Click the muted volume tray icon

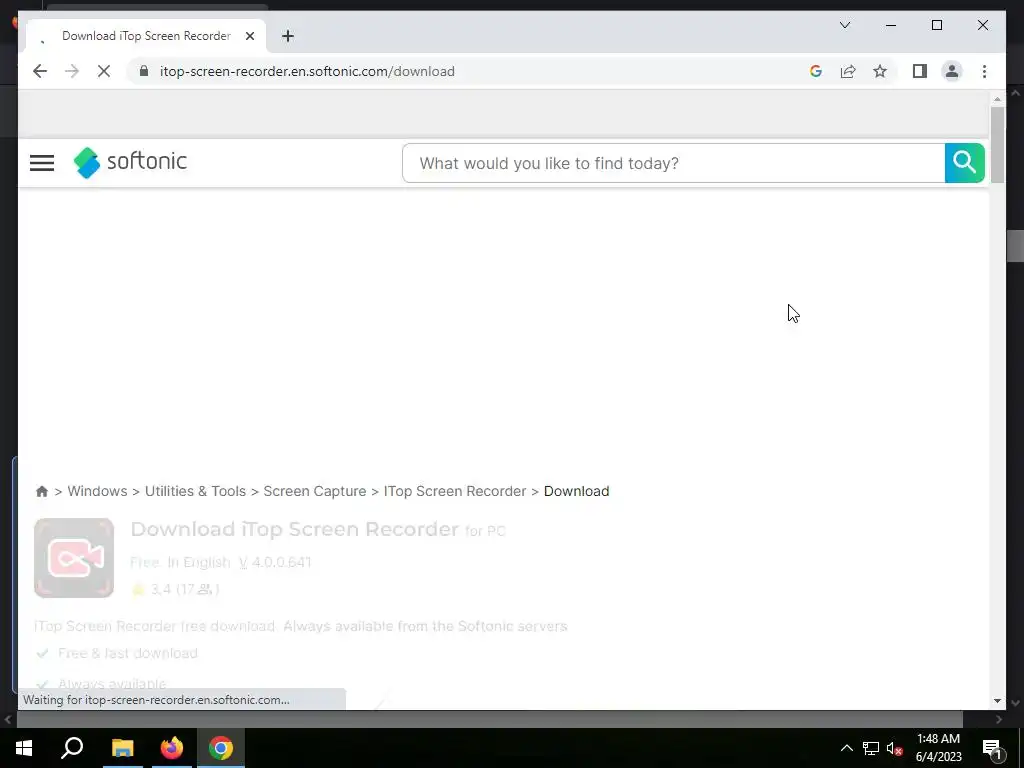click(x=895, y=748)
